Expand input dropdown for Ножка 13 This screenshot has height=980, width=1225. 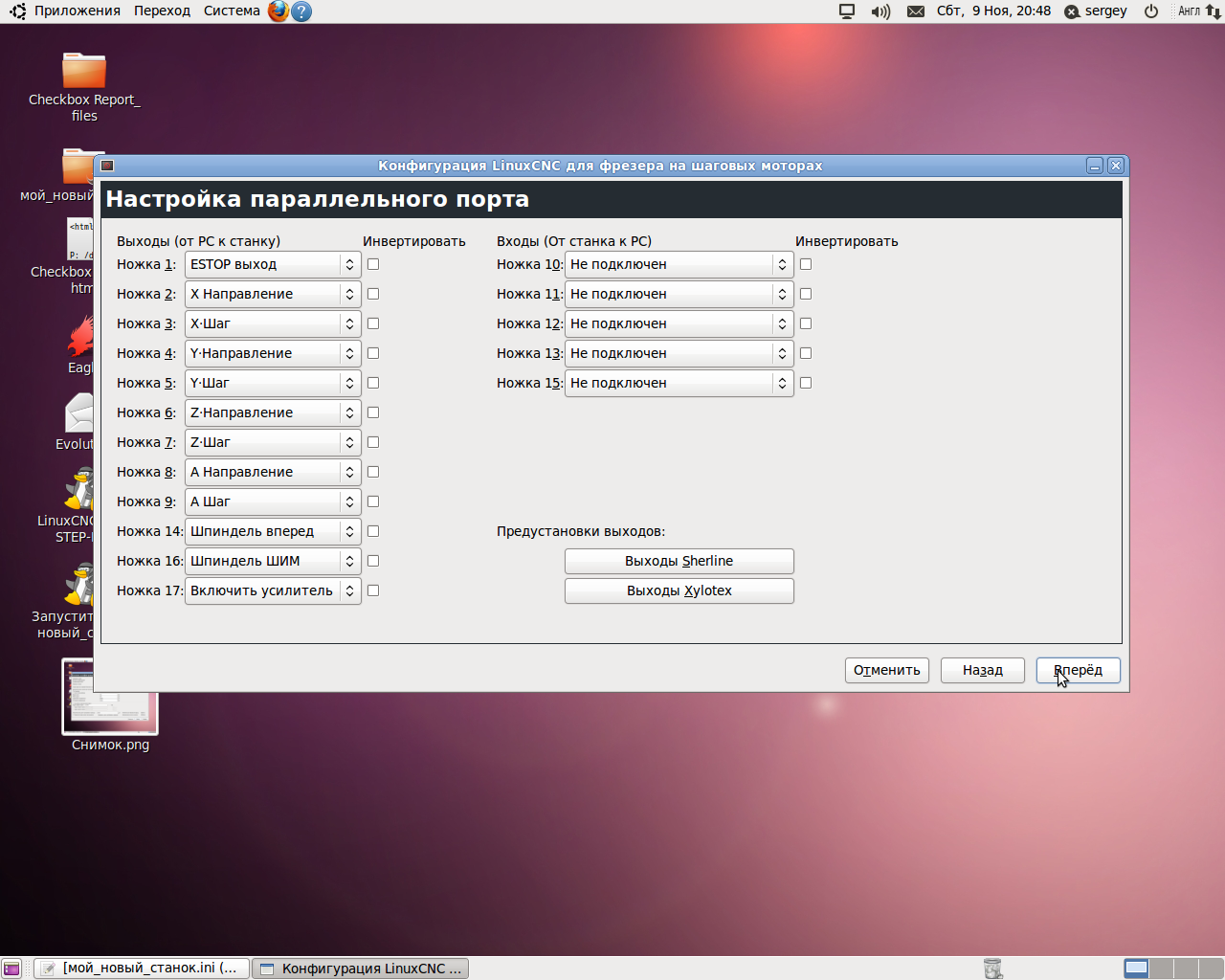[679, 353]
